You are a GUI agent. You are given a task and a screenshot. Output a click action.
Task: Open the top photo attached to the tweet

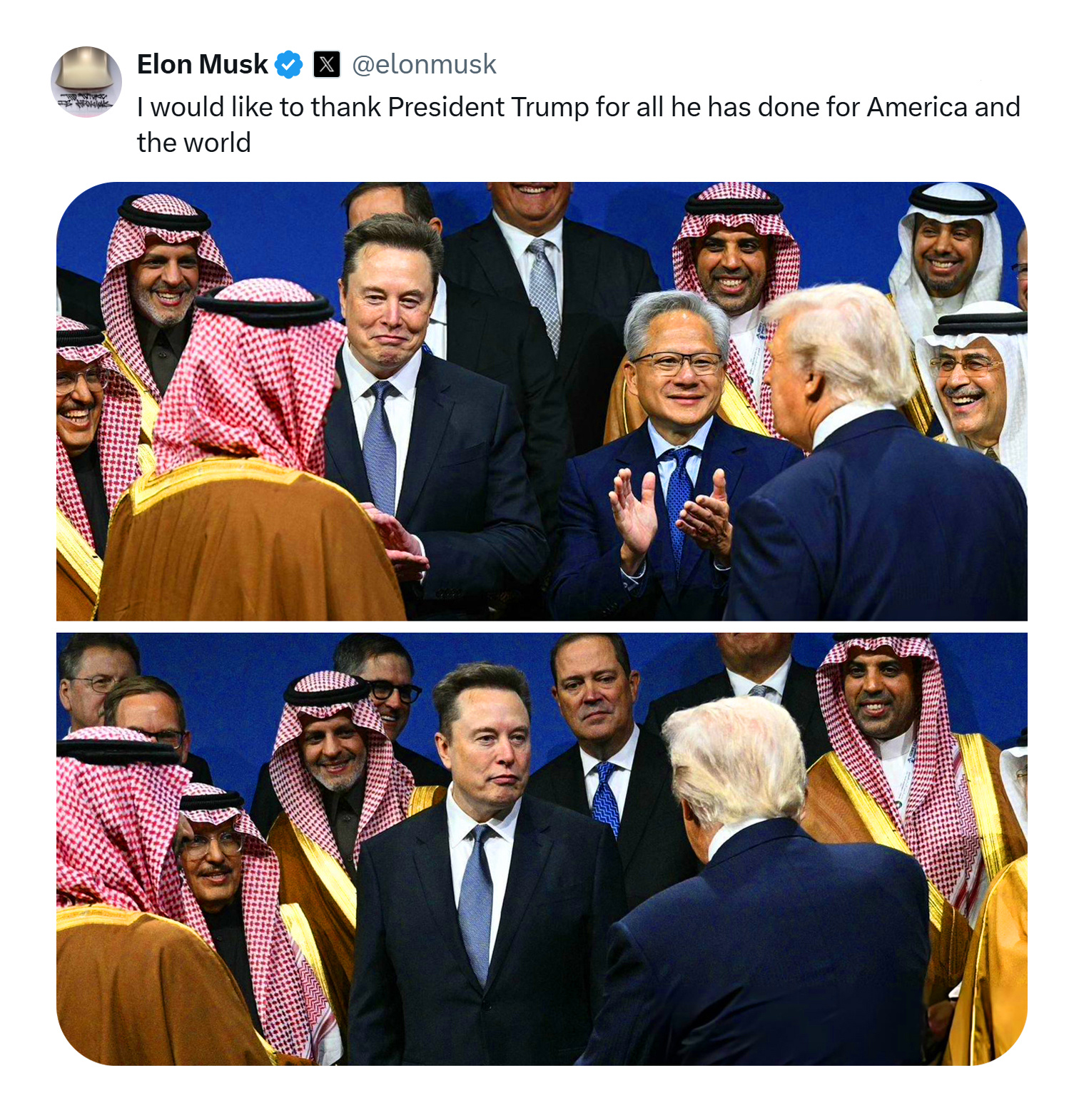pos(542,401)
